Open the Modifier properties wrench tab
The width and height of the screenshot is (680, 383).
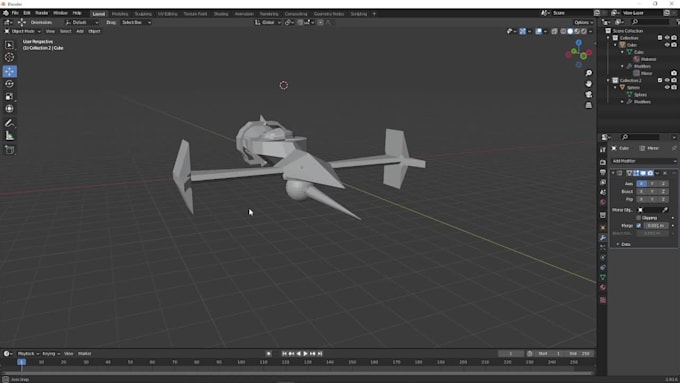(603, 238)
